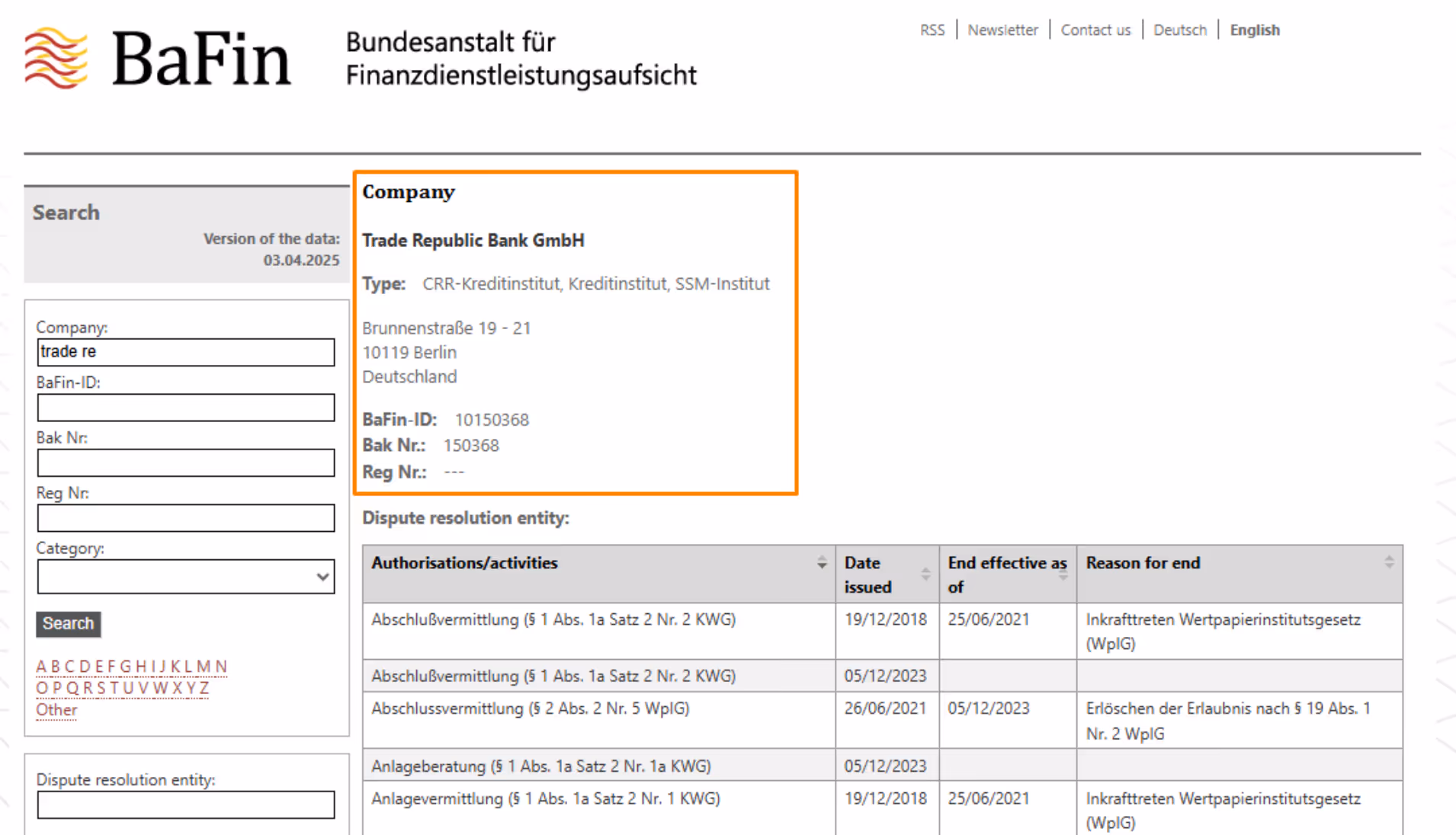1456x835 pixels.
Task: Browse companies starting with letter G
Action: coord(126,667)
